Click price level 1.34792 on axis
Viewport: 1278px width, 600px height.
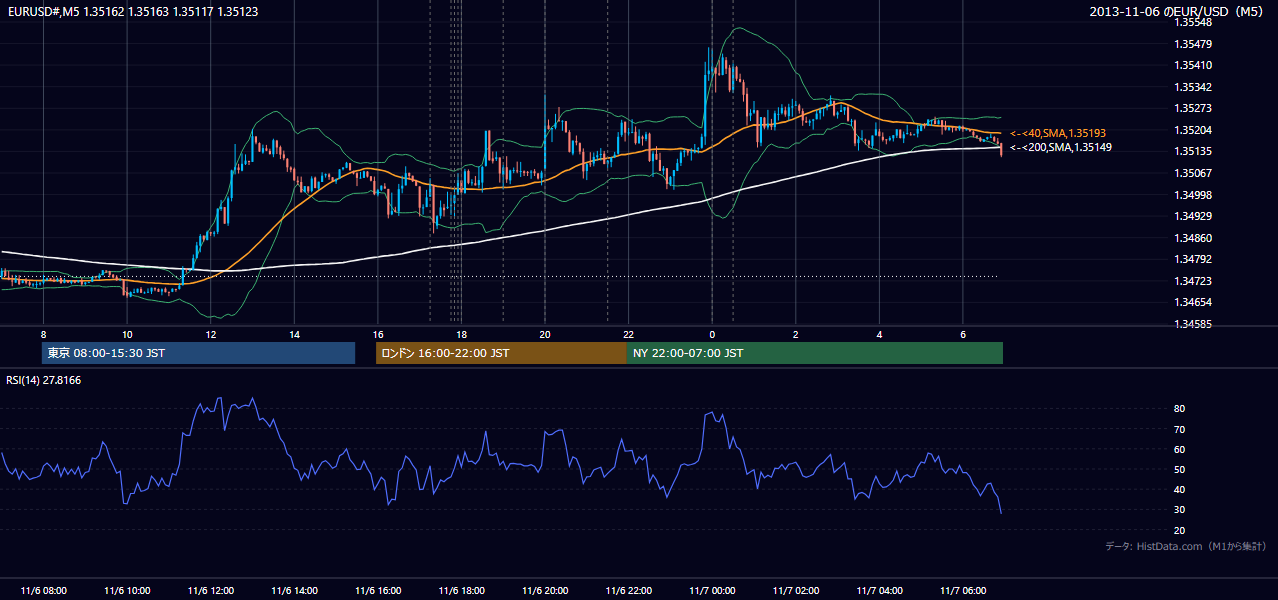(x=1193, y=259)
